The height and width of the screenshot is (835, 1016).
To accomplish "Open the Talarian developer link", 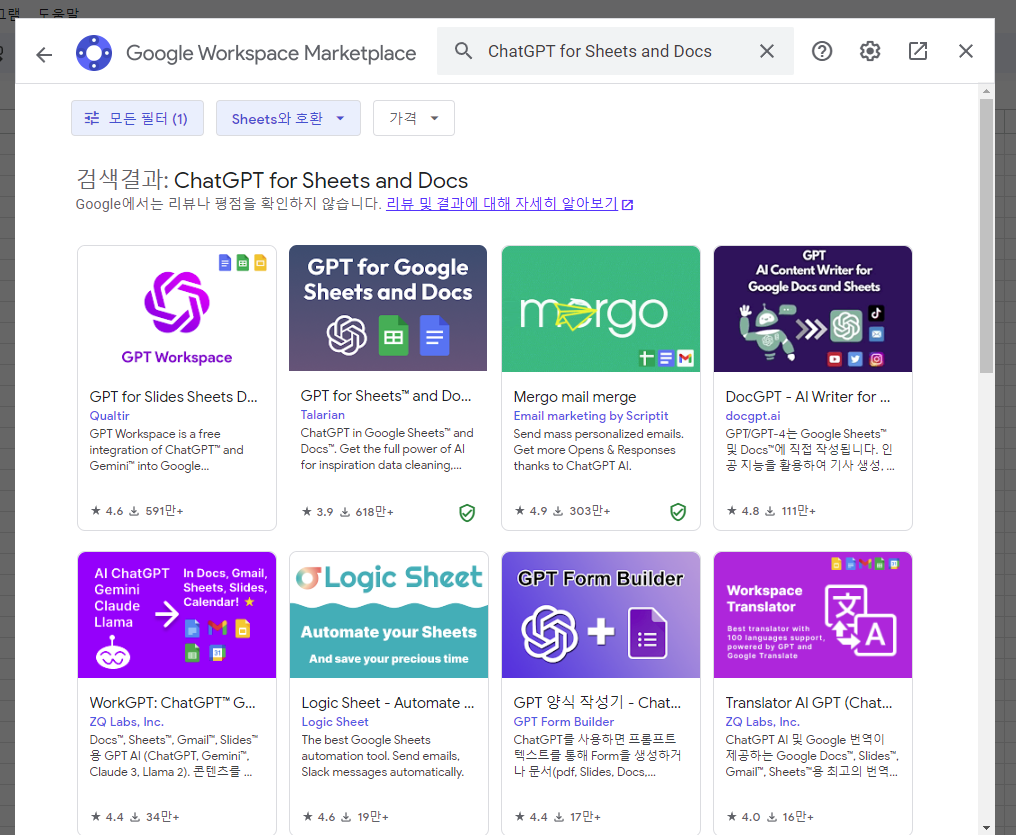I will coord(323,415).
